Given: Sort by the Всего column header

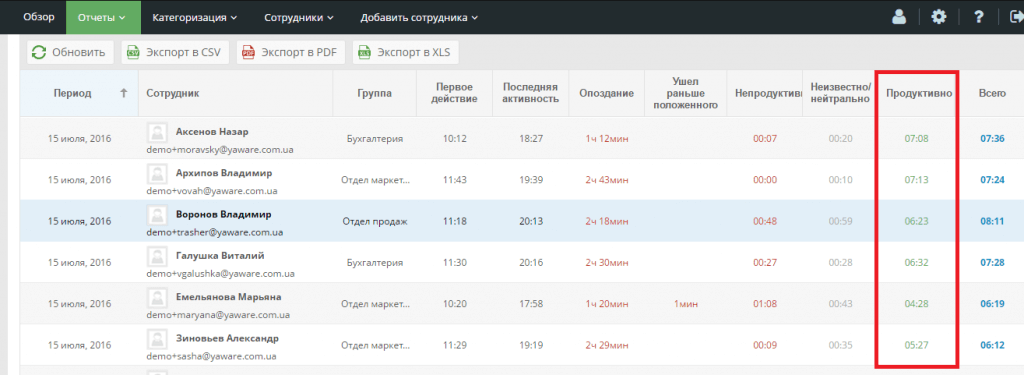Looking at the screenshot, I should 992,93.
